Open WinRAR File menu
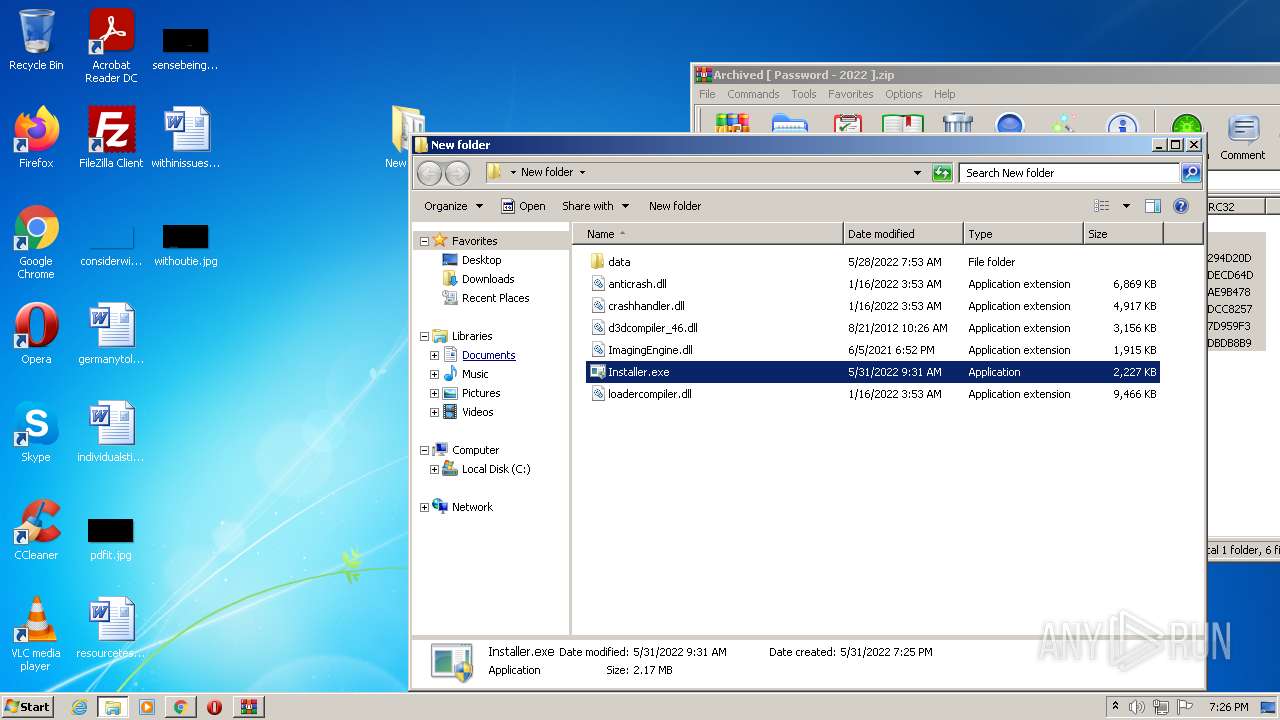The image size is (1280, 720). coord(707,94)
